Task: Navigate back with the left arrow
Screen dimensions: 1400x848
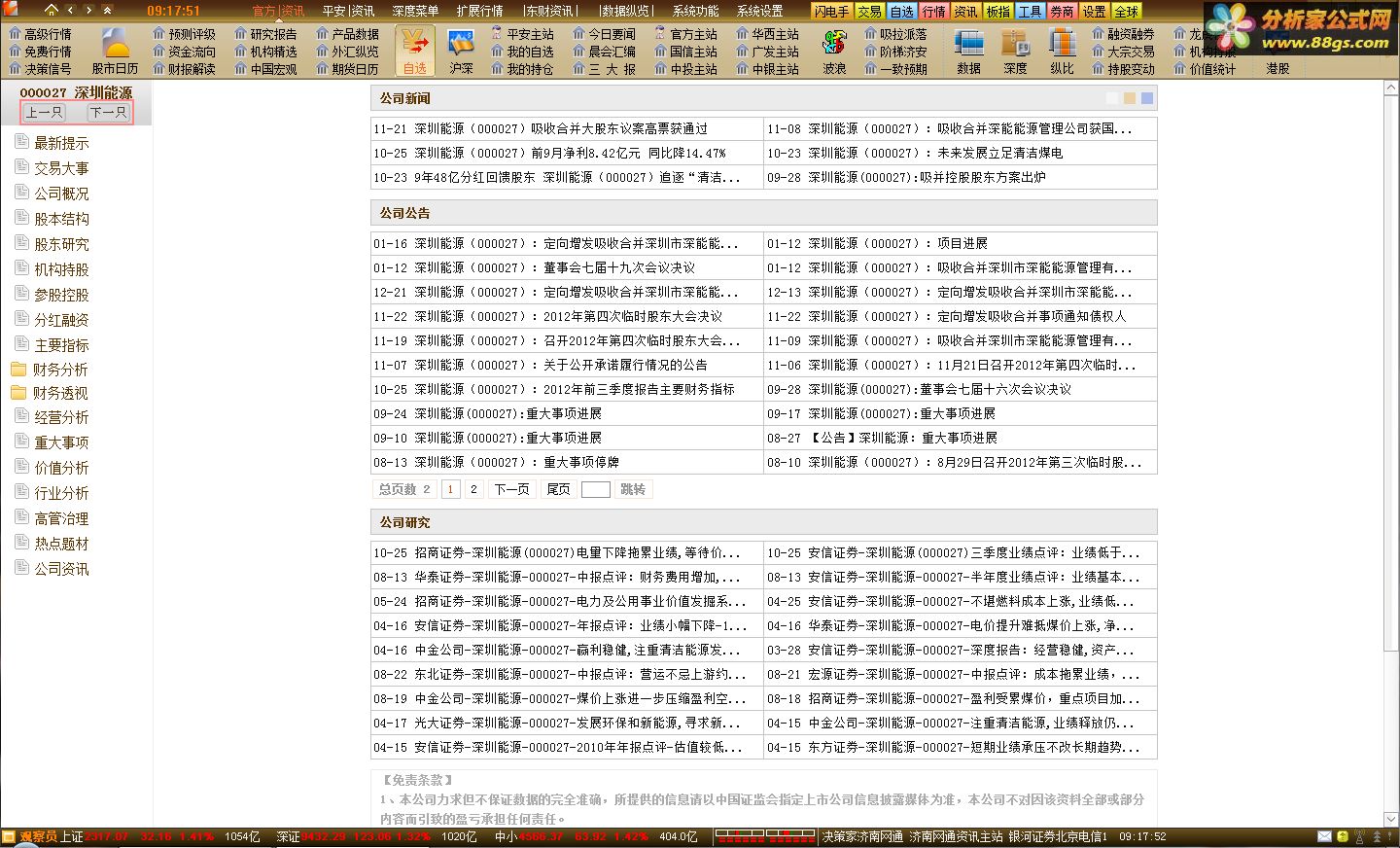Action: (70, 10)
